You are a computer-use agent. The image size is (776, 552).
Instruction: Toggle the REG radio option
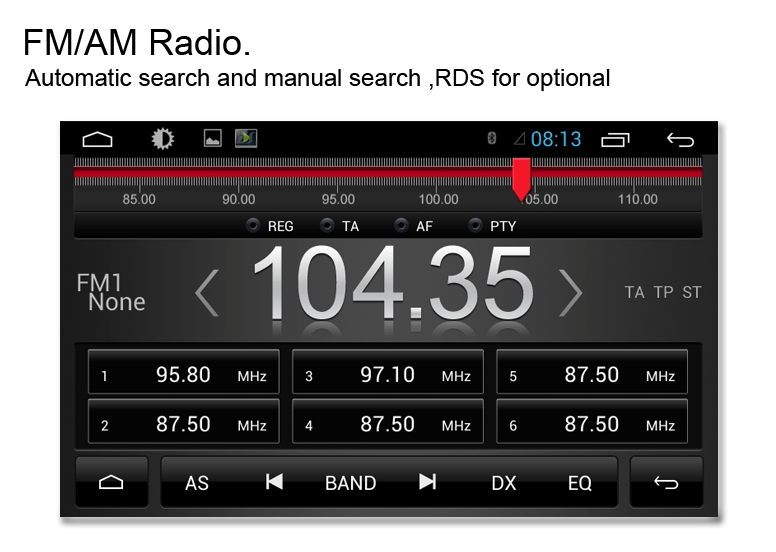point(270,226)
